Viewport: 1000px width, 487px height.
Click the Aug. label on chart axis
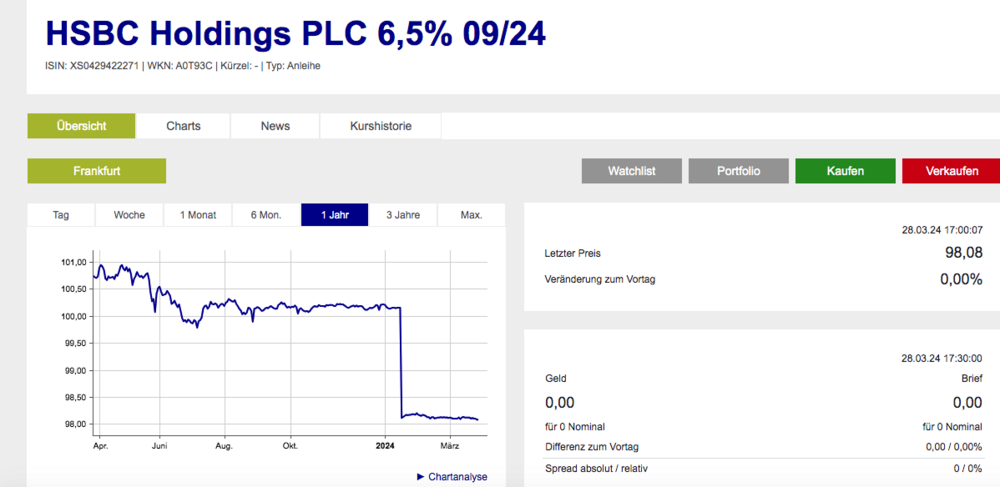pos(224,445)
